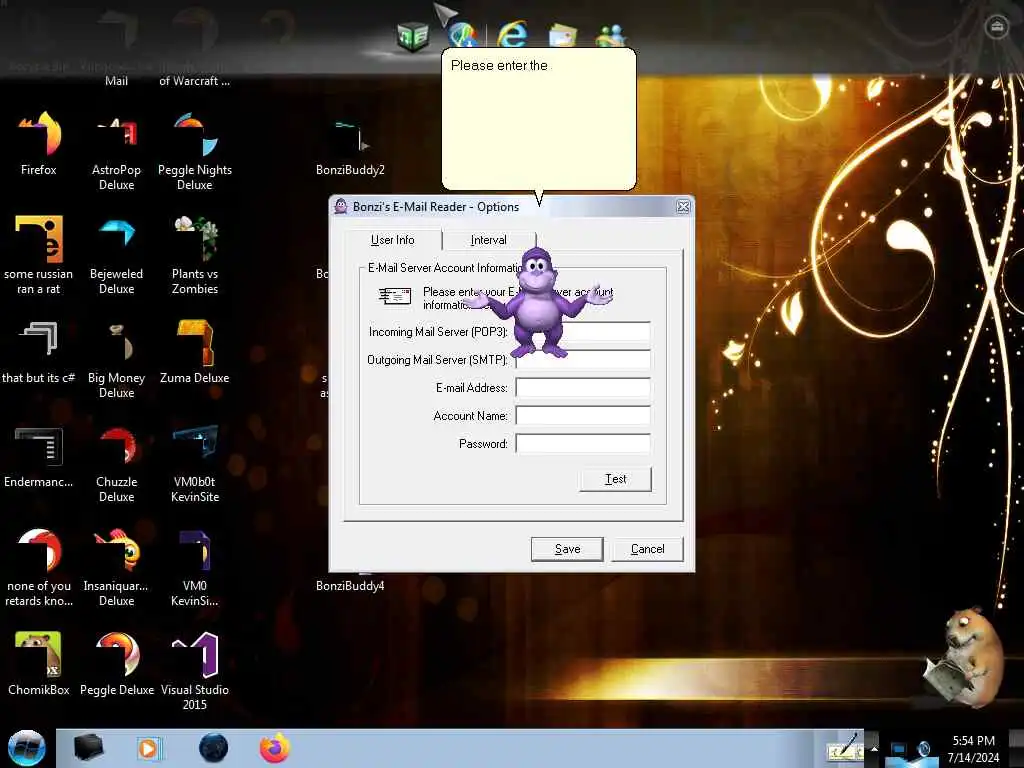
Task: Focus the Account Name field
Action: pos(583,415)
